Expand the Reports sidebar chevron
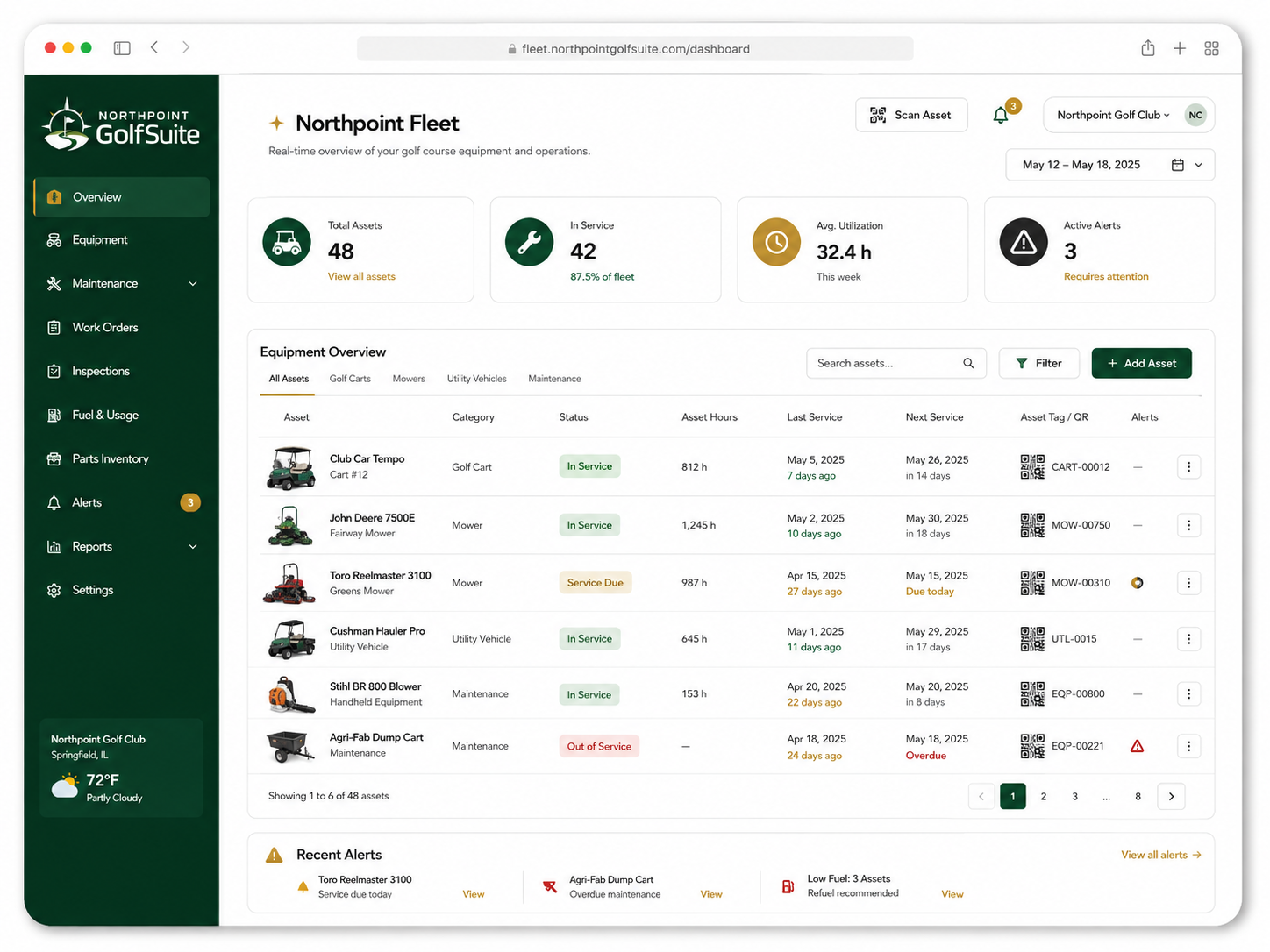1270x952 pixels. click(x=193, y=547)
